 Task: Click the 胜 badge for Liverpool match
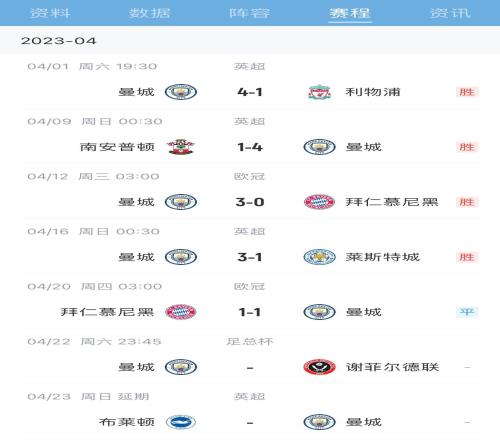point(467,92)
